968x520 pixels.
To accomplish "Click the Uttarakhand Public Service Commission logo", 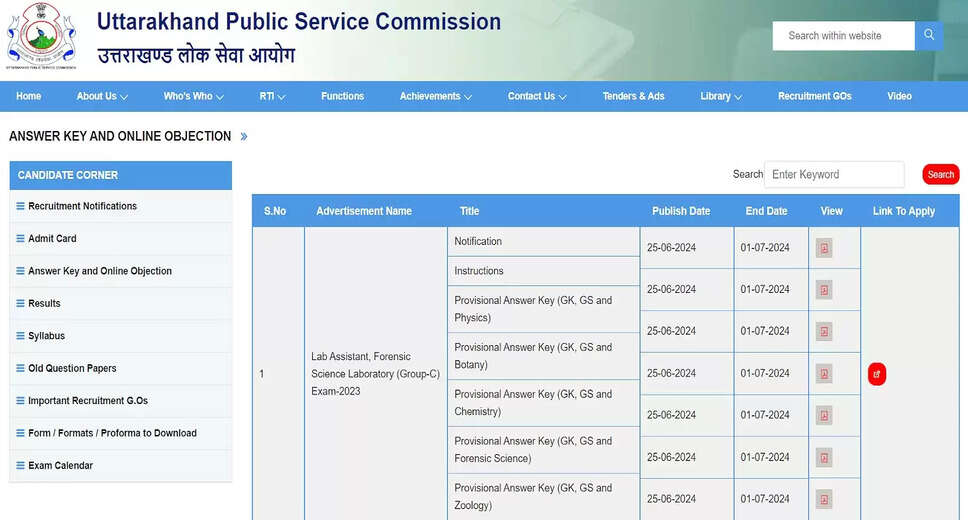I will [x=41, y=36].
